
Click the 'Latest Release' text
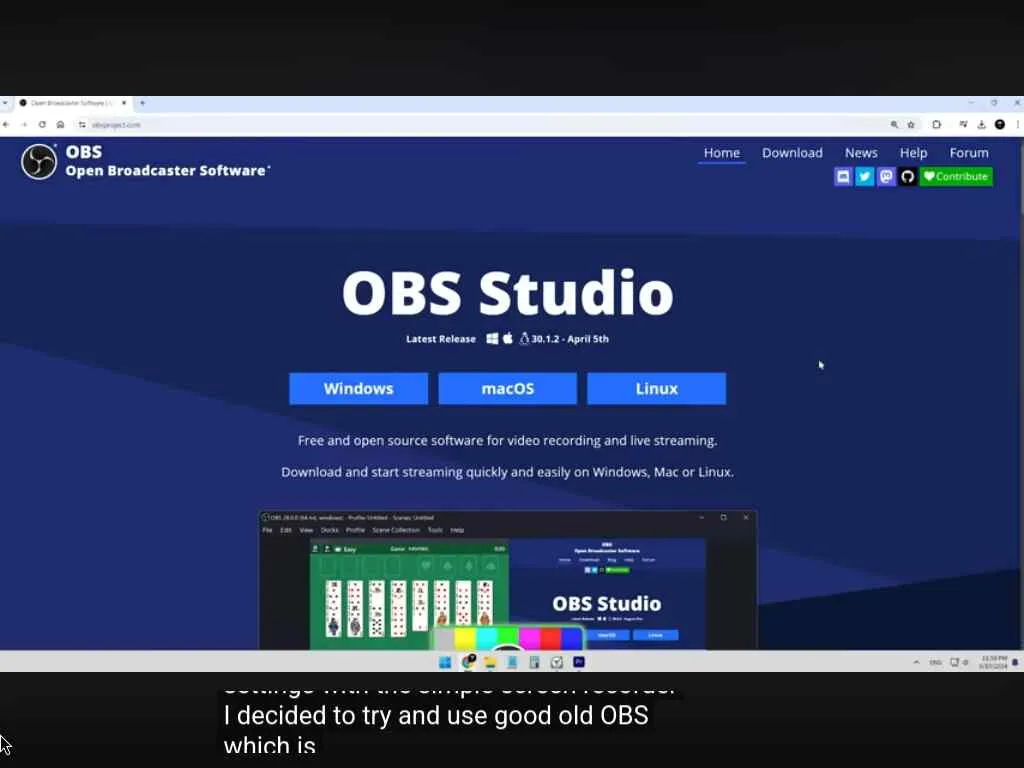coord(441,339)
